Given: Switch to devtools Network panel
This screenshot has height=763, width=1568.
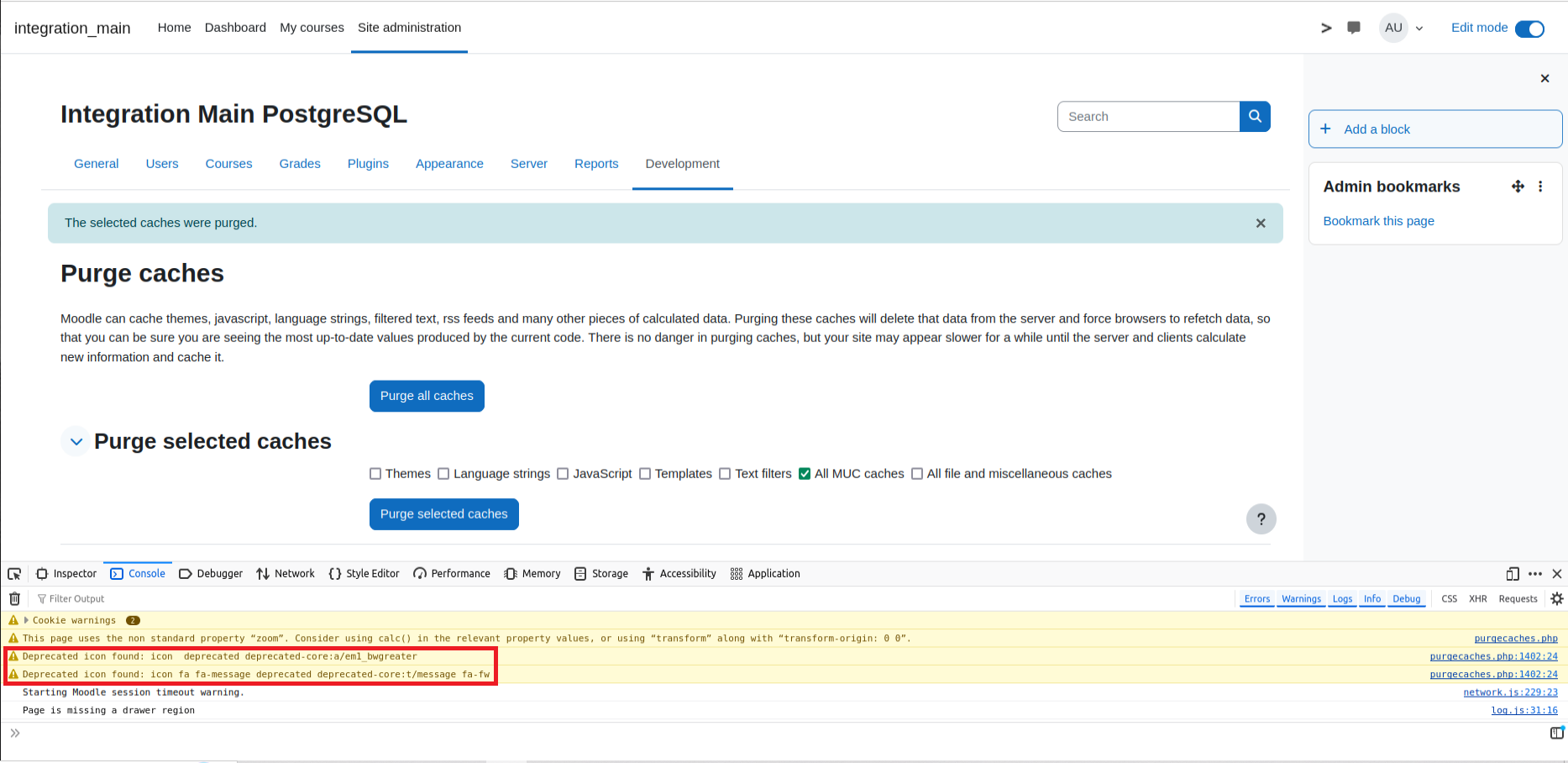Looking at the screenshot, I should click(286, 574).
